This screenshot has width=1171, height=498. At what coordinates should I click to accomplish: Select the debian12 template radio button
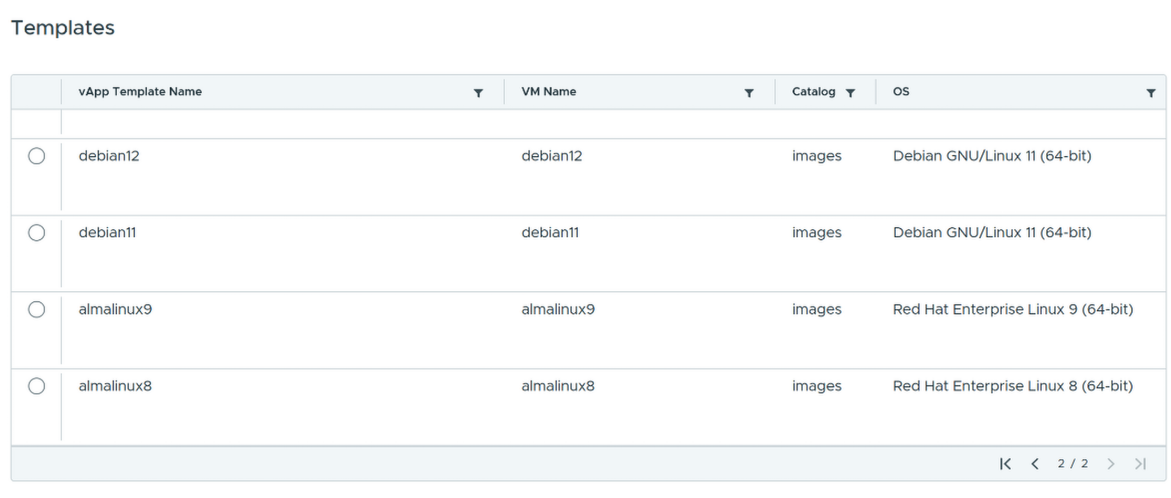tap(37, 156)
